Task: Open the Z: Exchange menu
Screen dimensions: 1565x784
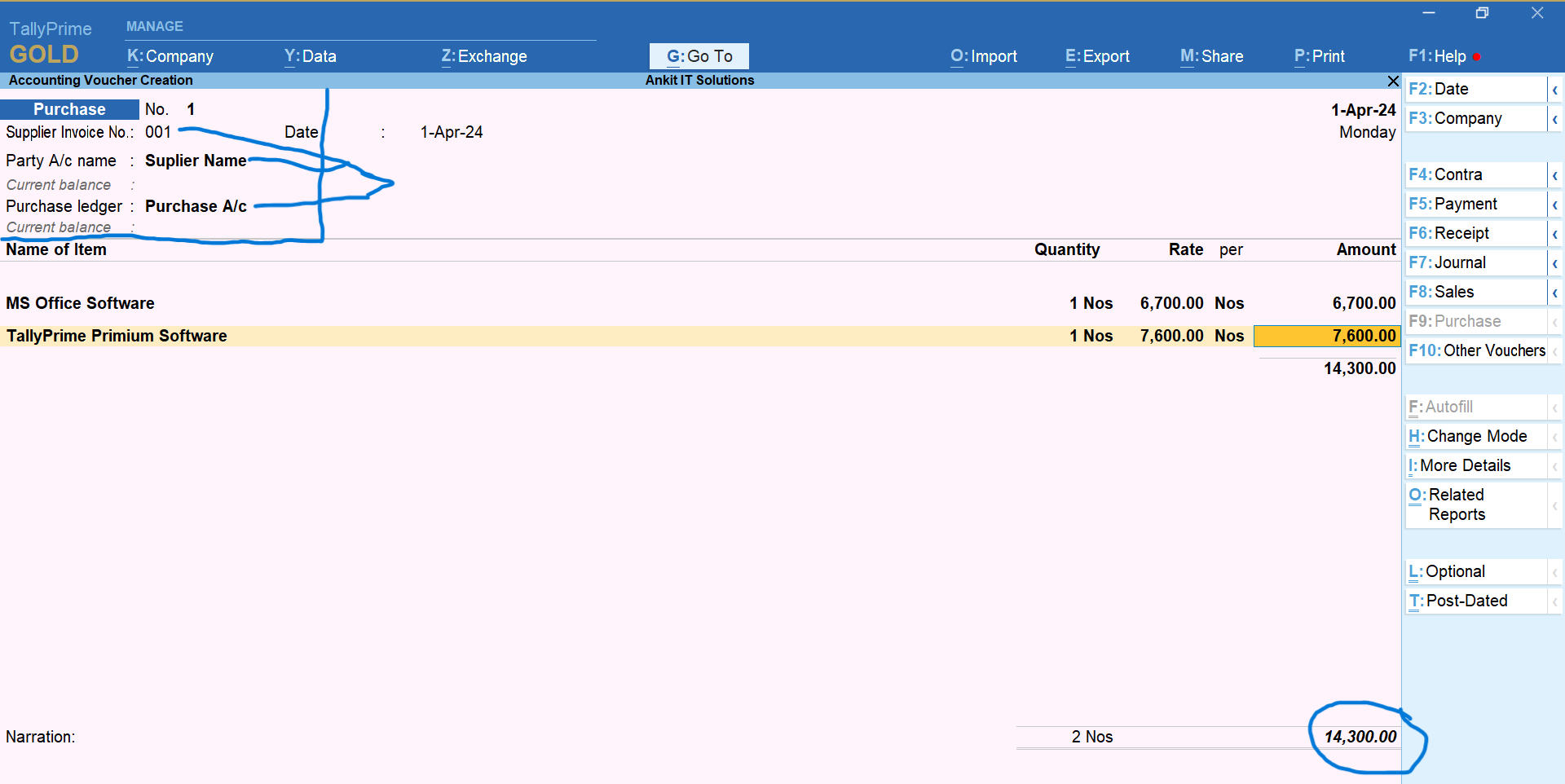Action: (484, 56)
